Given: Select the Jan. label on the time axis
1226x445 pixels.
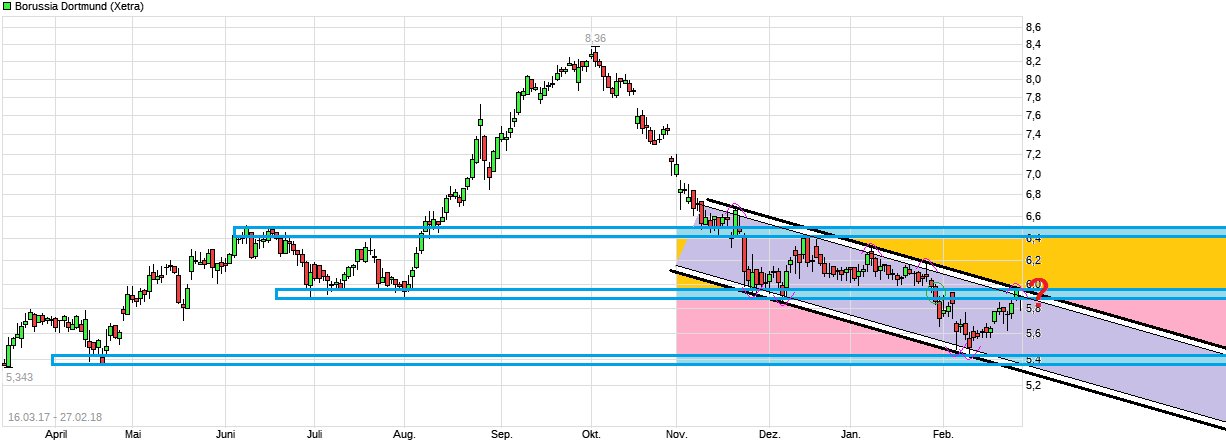Looking at the screenshot, I should pos(850,435).
